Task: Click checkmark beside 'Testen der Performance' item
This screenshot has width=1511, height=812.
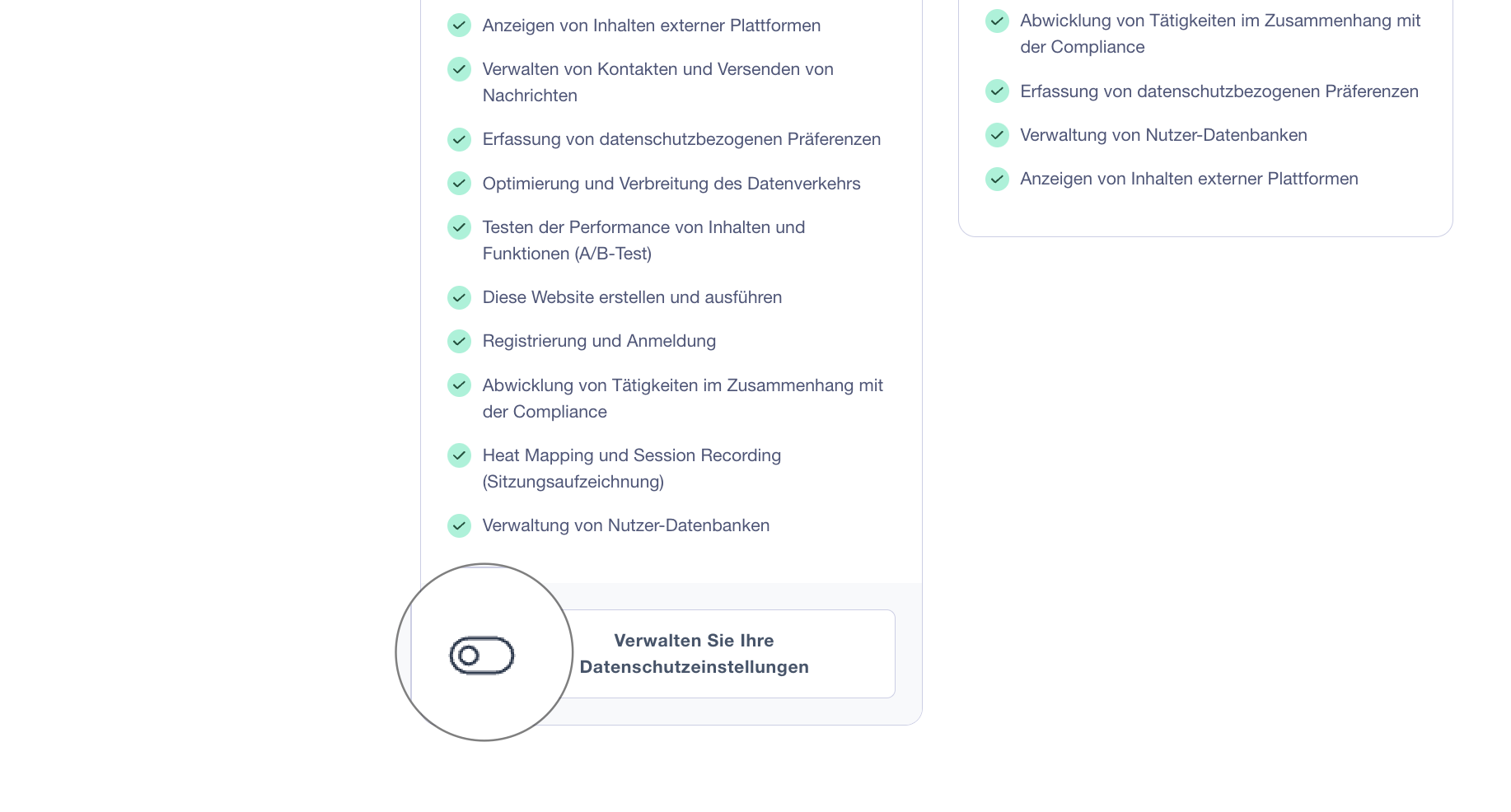Action: [x=459, y=227]
